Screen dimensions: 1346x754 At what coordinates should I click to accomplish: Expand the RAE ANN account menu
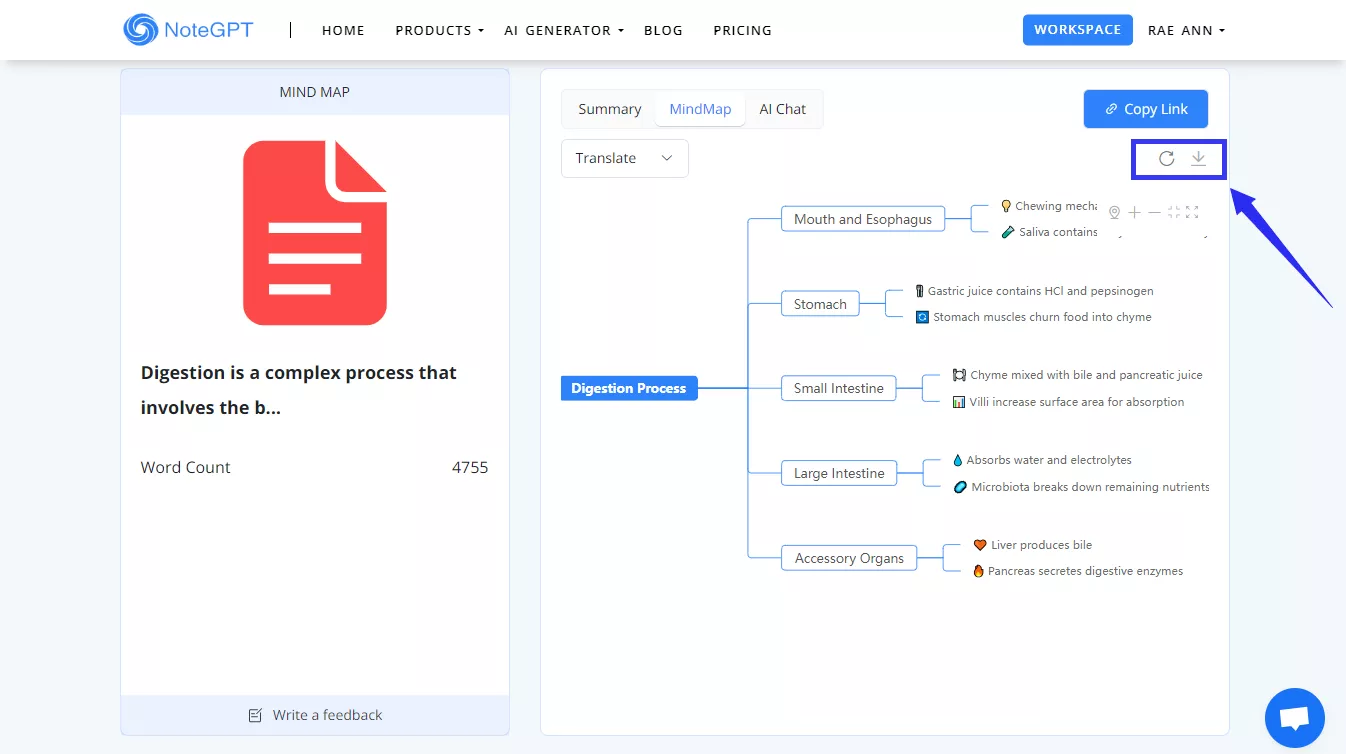tap(1186, 30)
